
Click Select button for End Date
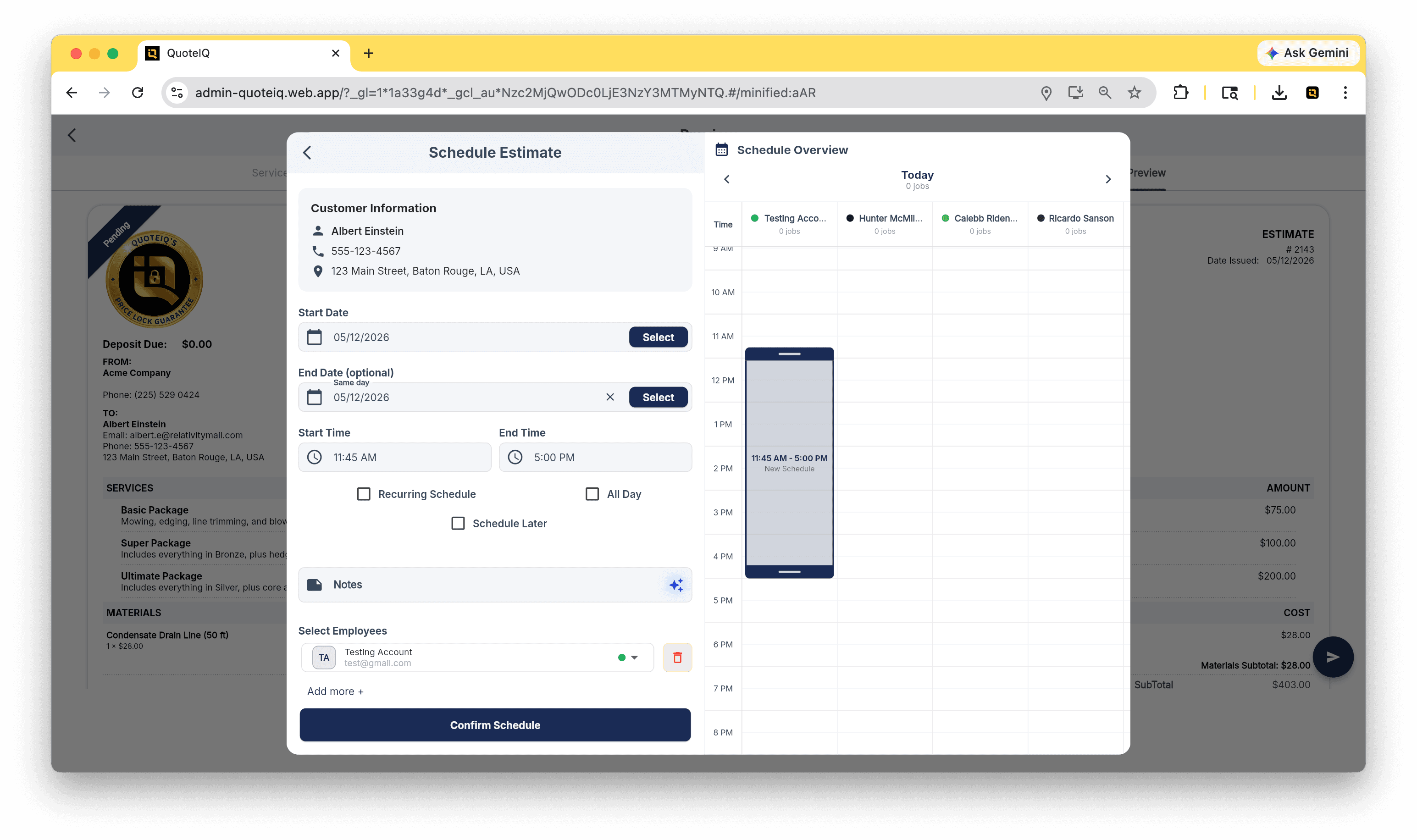658,398
